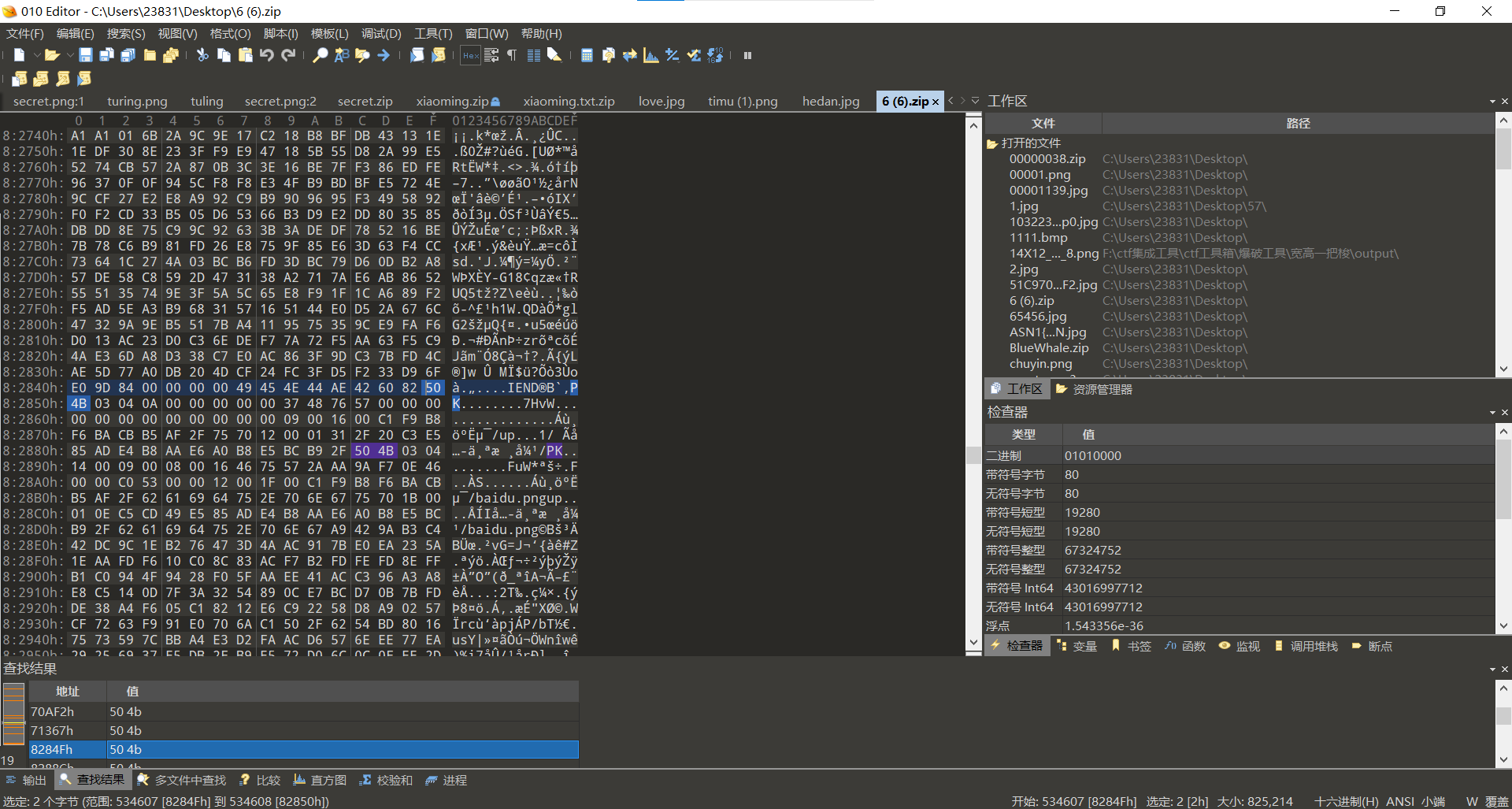Viewport: 1512px width, 809px height.
Task: Select 00000038.zip in workspace list
Action: (x=1047, y=159)
